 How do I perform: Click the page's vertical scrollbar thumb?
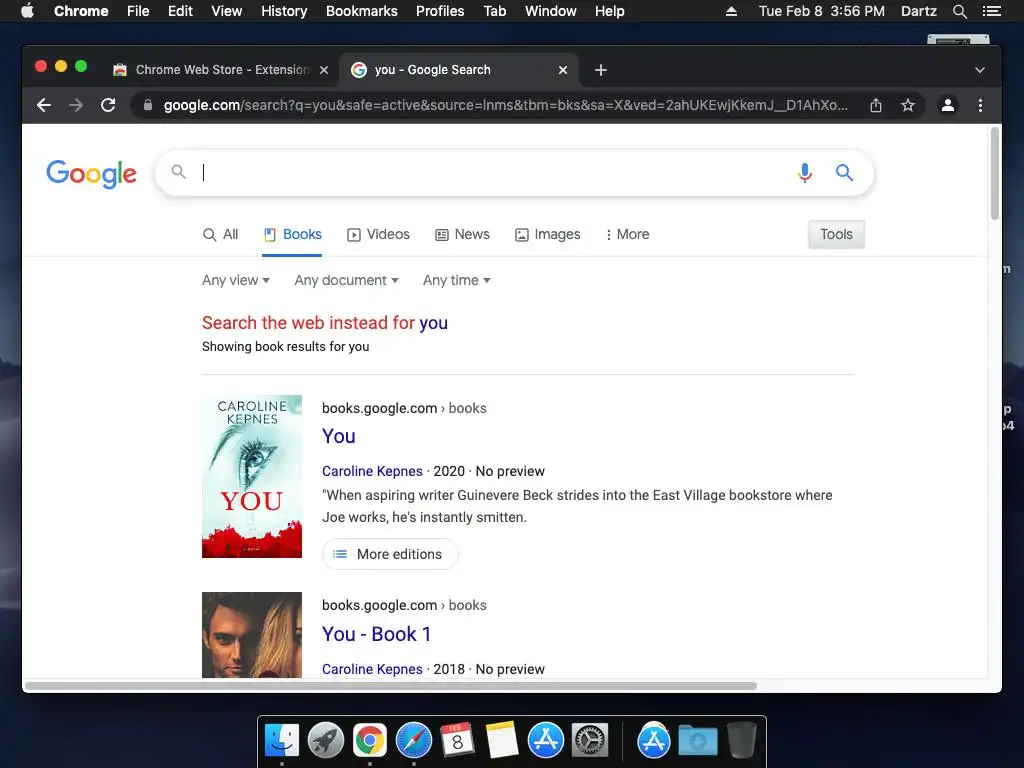click(995, 174)
